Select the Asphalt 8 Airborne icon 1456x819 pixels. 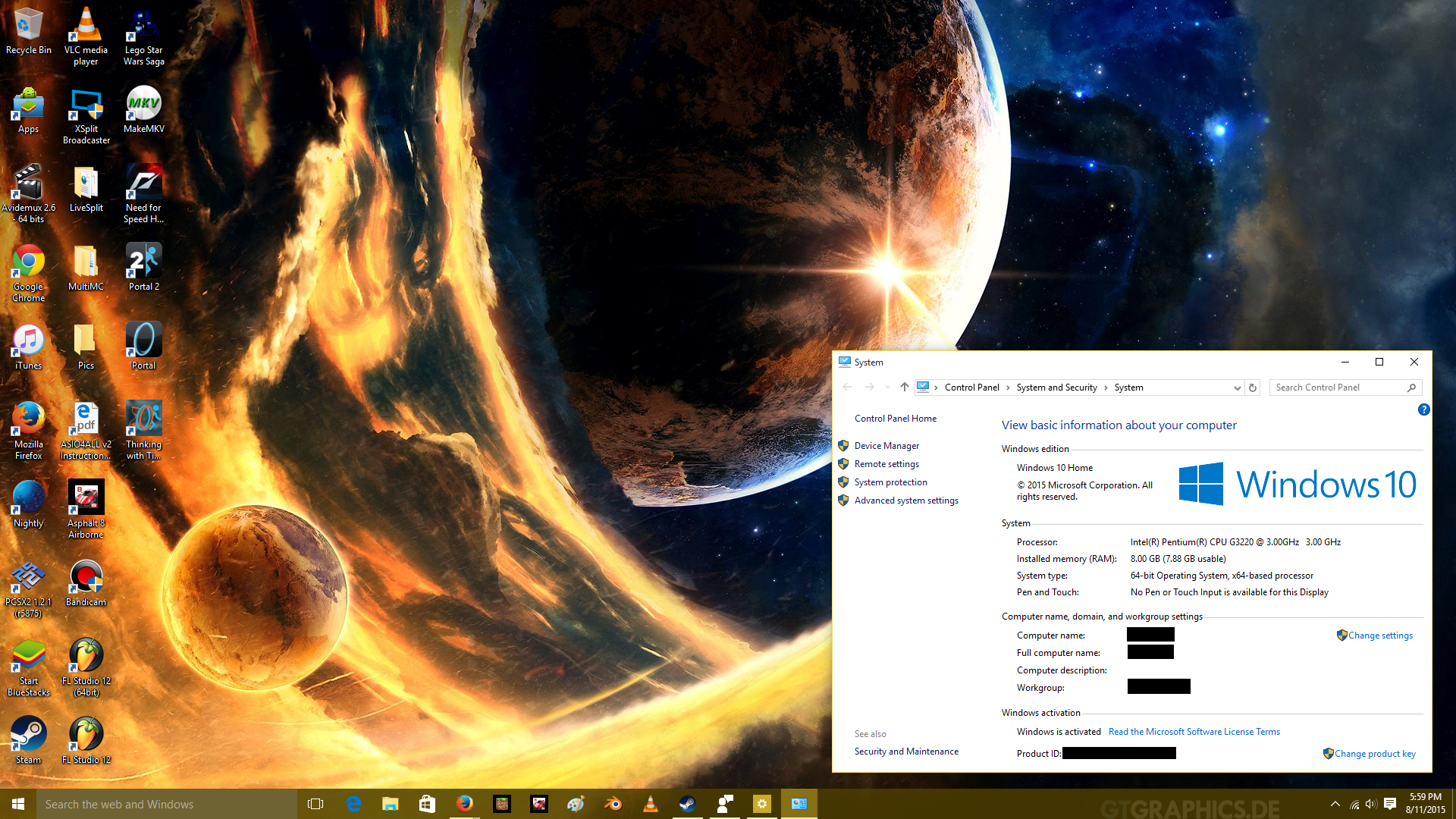pos(86,510)
